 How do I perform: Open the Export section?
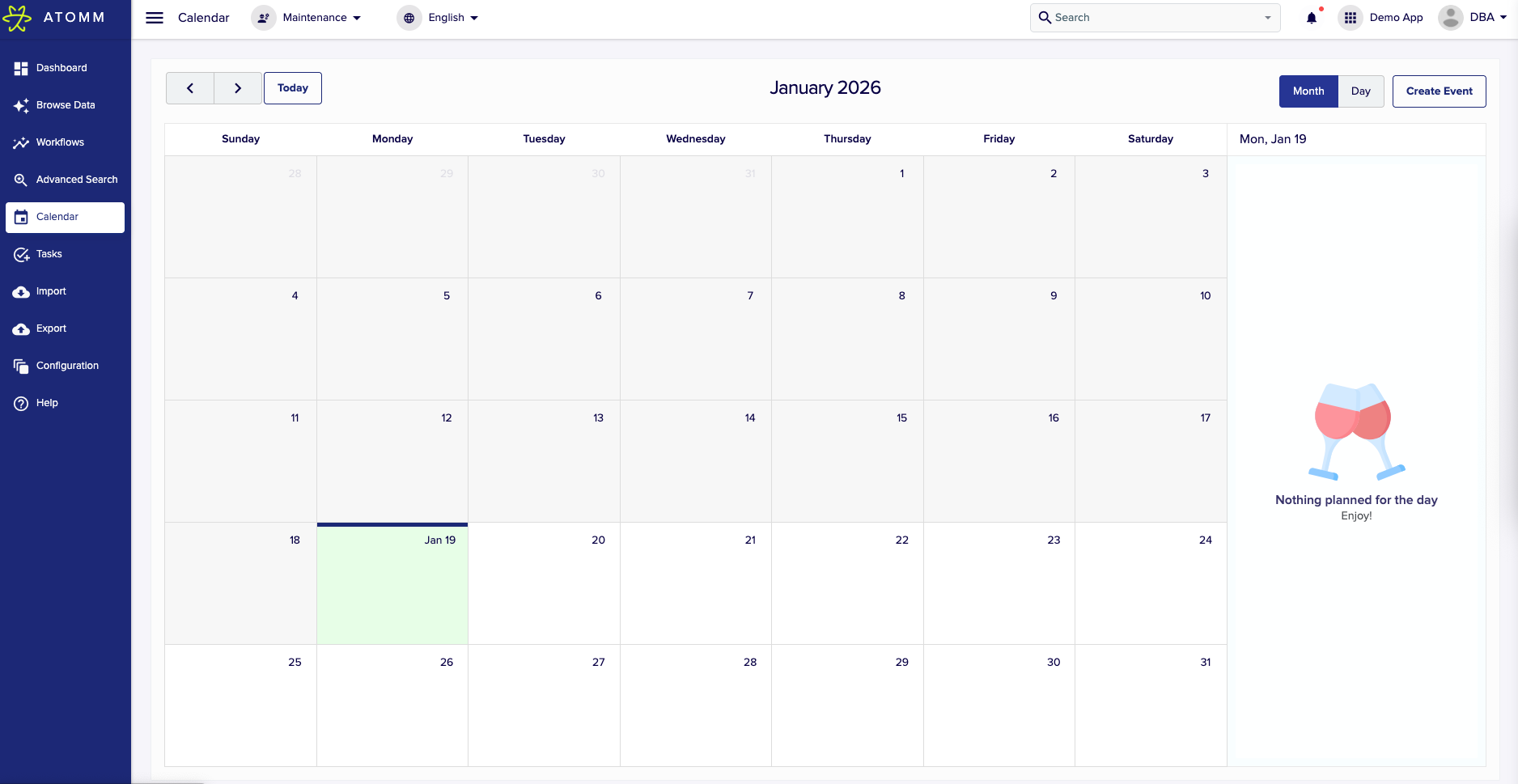[51, 328]
